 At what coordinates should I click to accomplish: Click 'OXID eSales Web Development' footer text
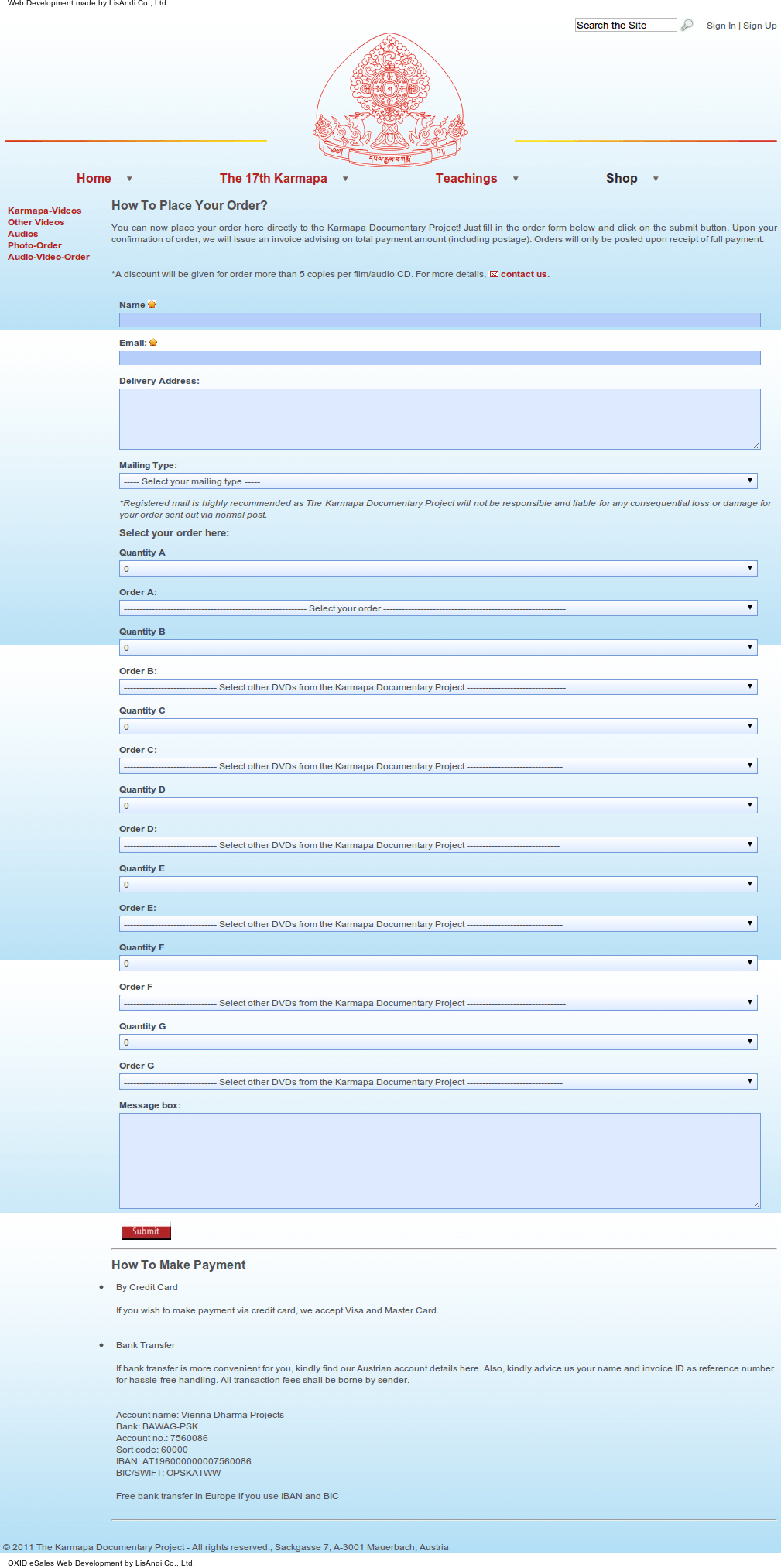point(101,1563)
